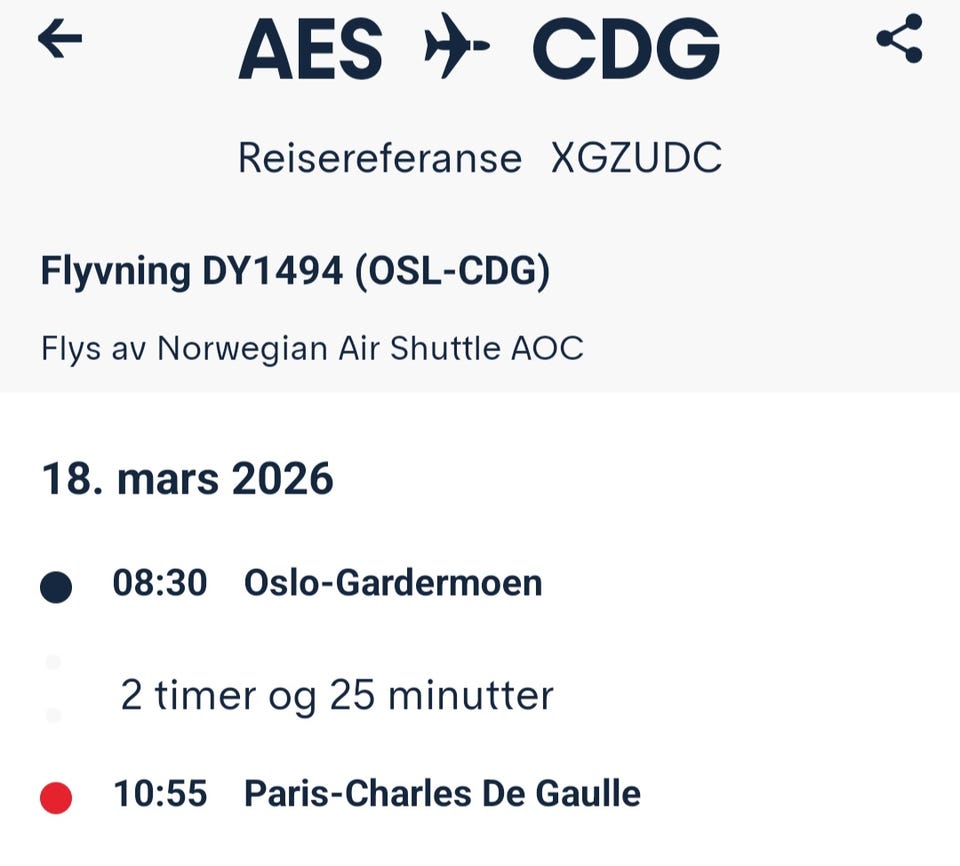Click the 08:30 departure time
The height and width of the screenshot is (866, 960).
tap(160, 582)
